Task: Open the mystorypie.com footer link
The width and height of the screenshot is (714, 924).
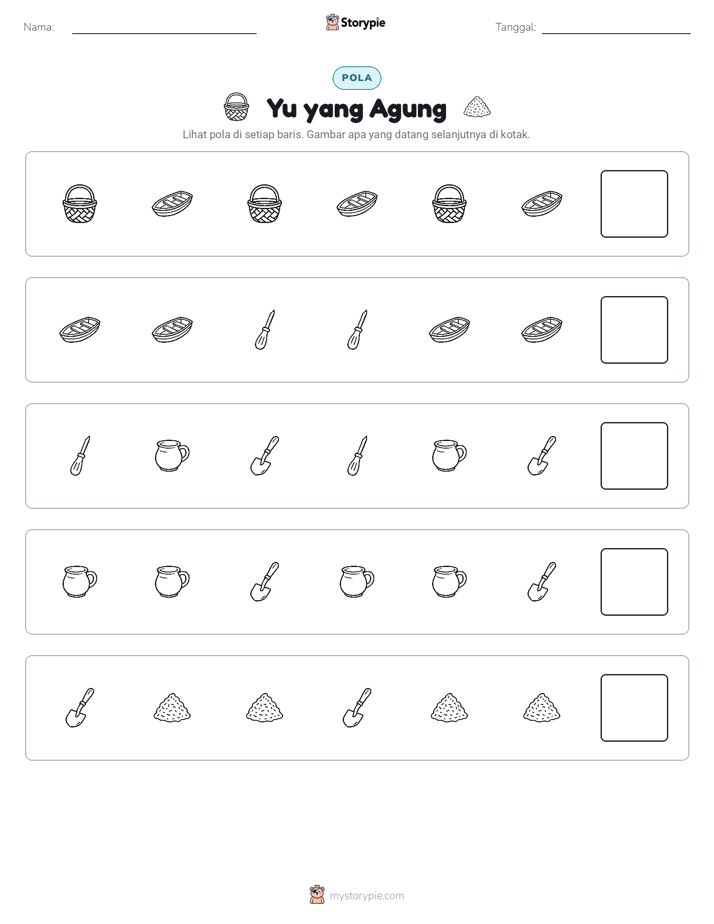Action: coord(366,896)
